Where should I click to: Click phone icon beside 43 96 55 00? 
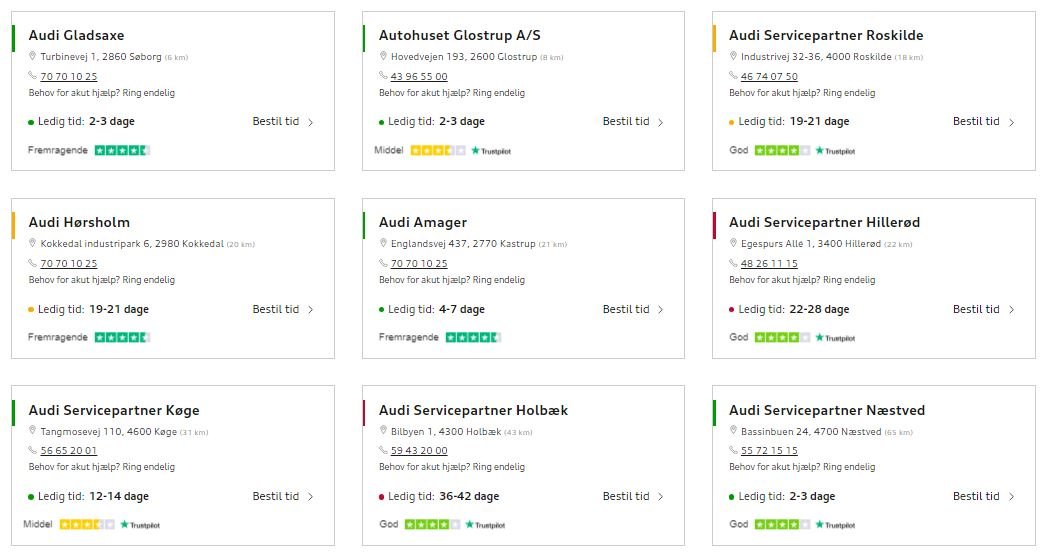pos(383,76)
